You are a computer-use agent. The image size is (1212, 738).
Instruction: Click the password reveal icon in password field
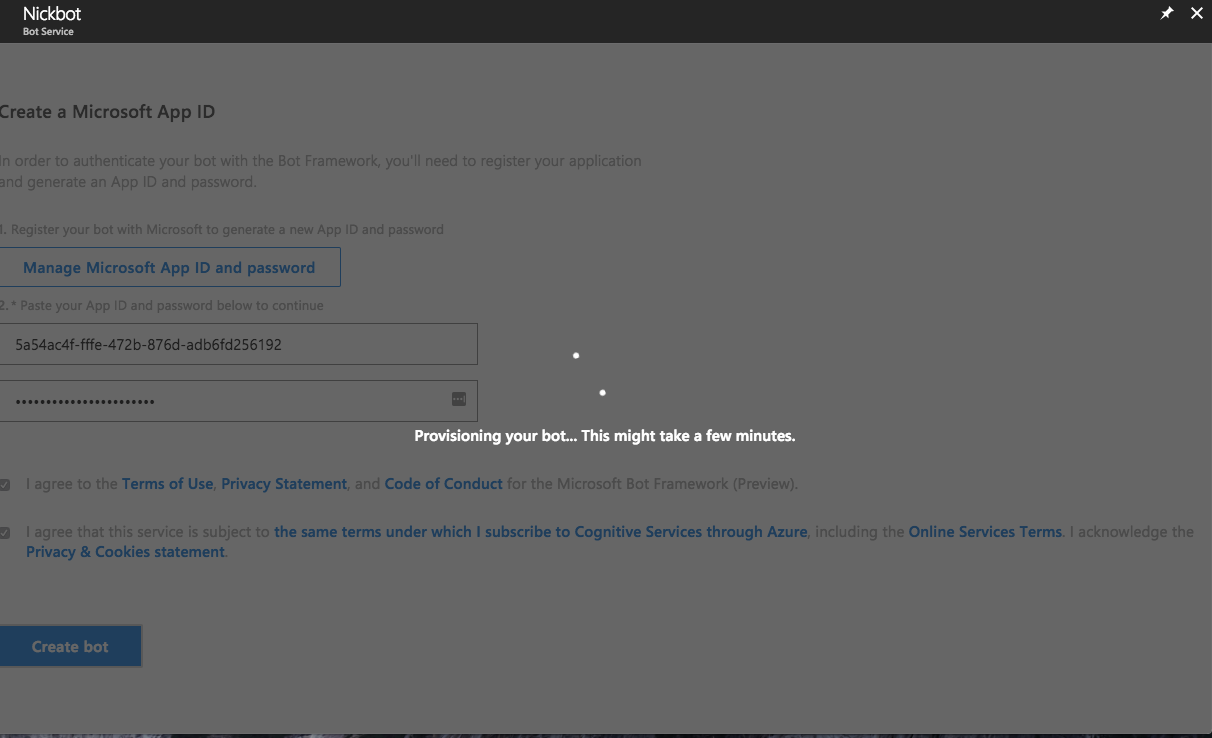click(459, 399)
